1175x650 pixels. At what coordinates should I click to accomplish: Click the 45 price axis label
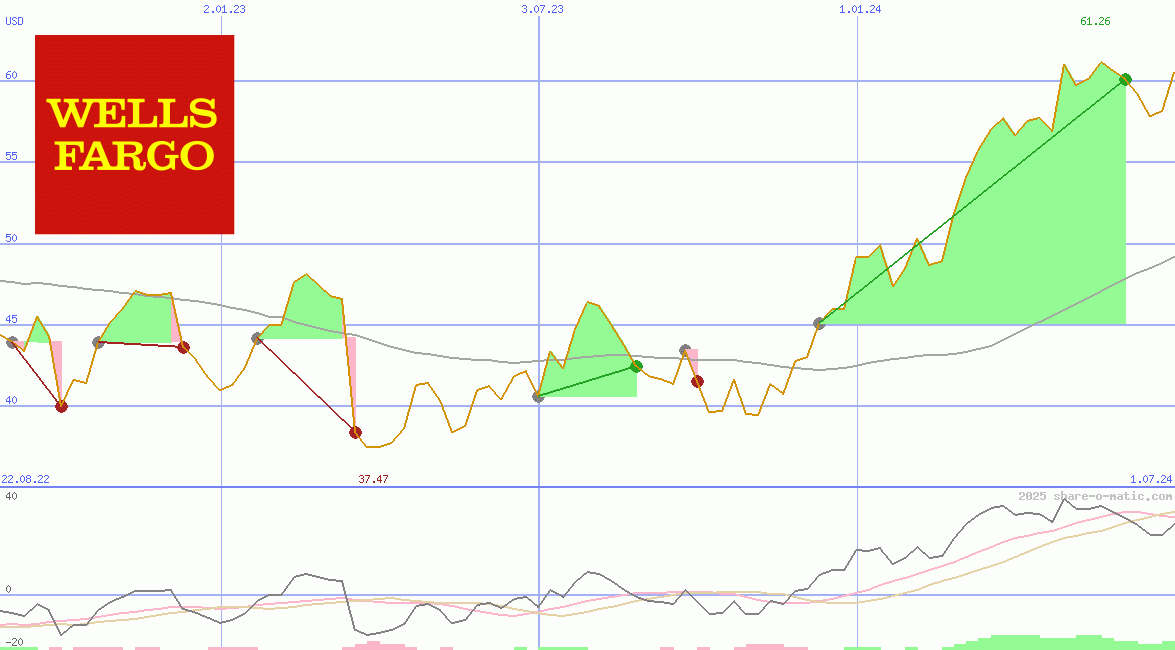click(11, 319)
